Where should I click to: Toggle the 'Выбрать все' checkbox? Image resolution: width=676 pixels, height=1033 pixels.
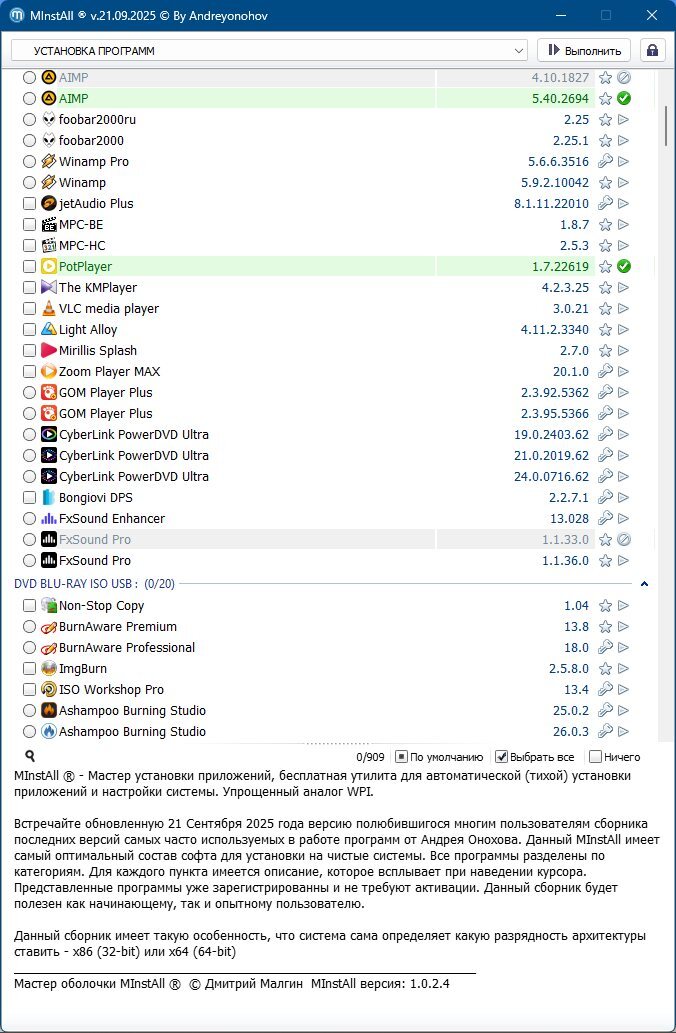click(x=502, y=757)
